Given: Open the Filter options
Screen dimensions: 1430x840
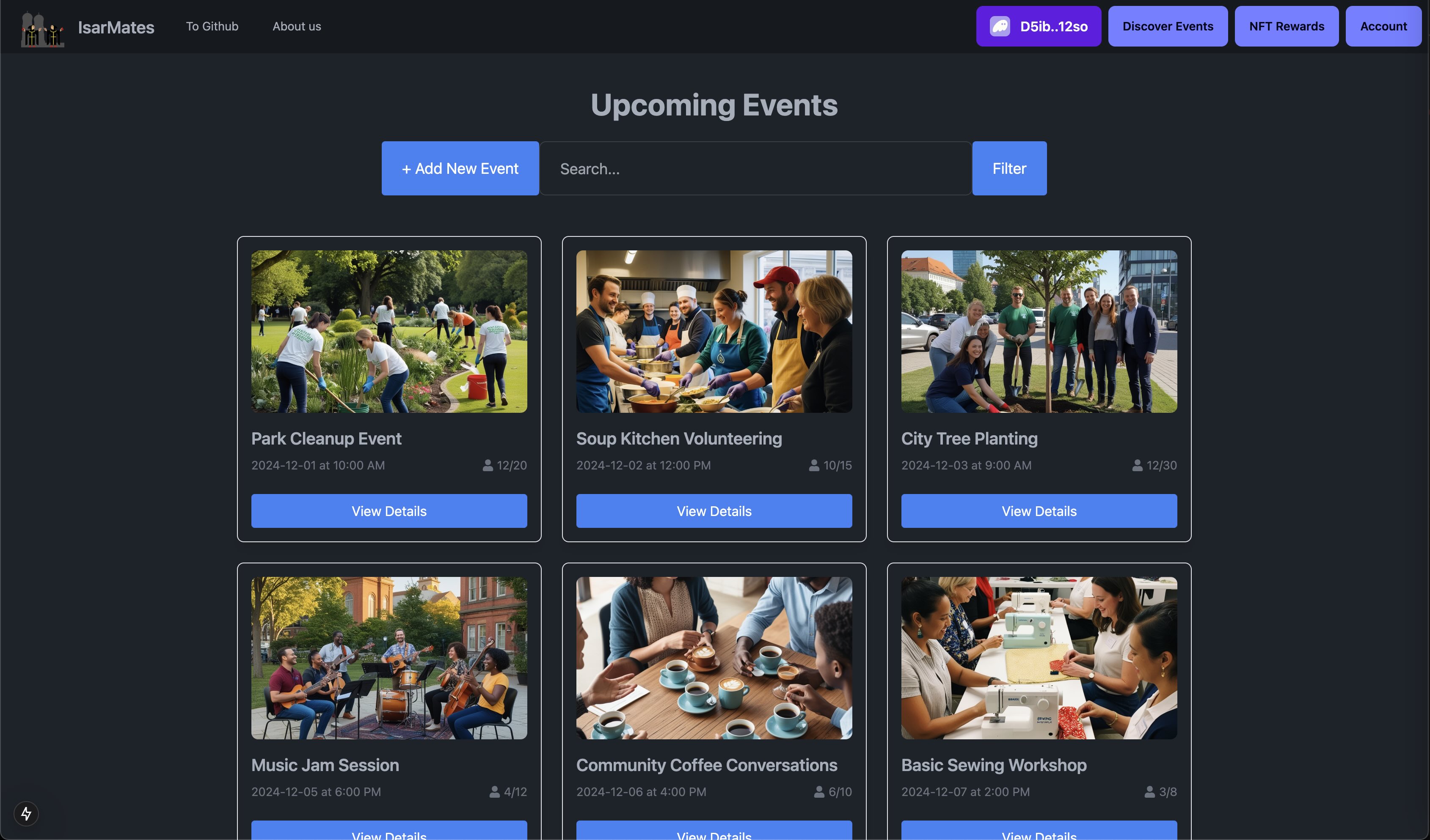Looking at the screenshot, I should pos(1009,168).
